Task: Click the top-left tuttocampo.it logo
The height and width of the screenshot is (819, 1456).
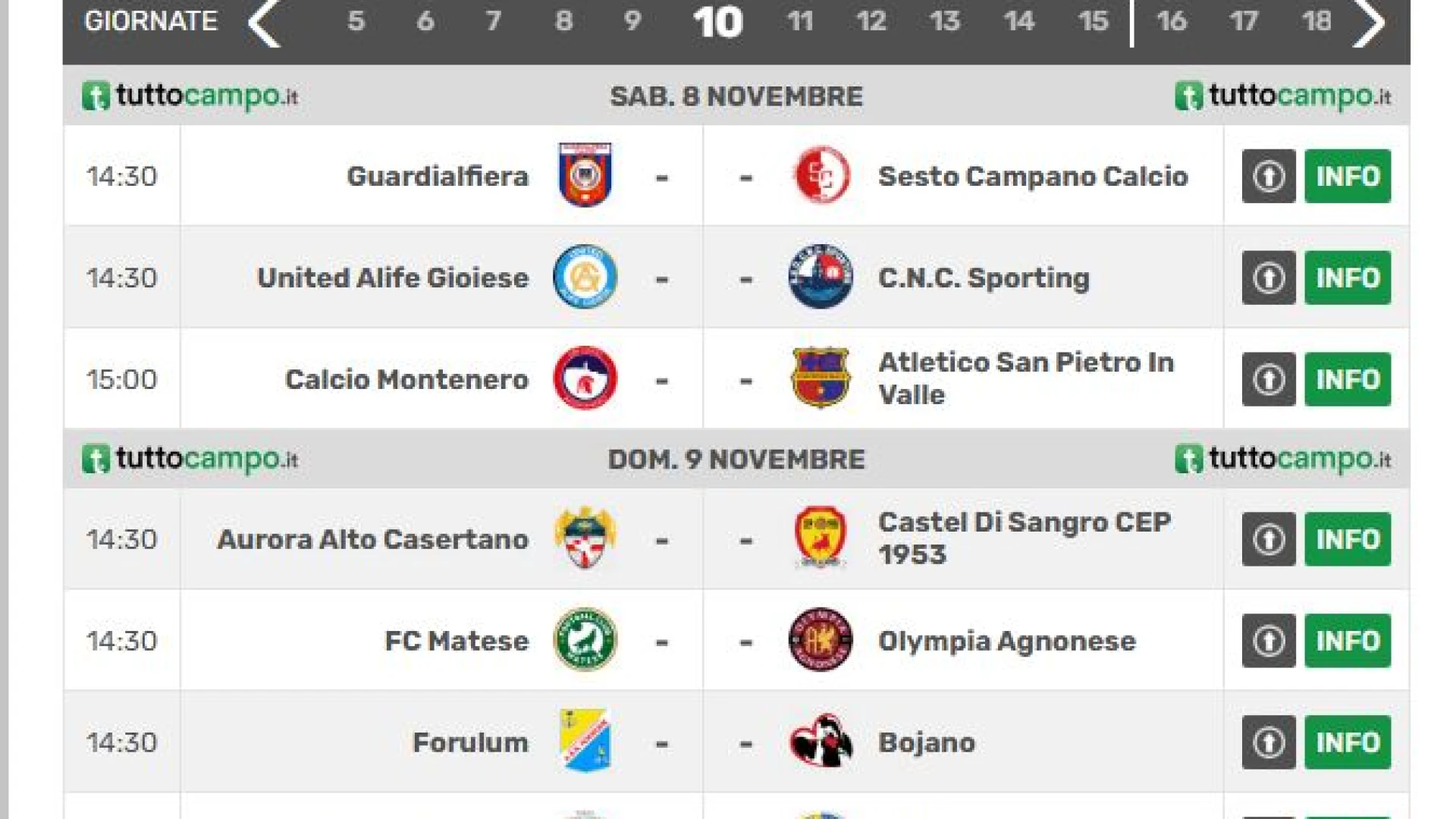Action: pyautogui.click(x=190, y=96)
